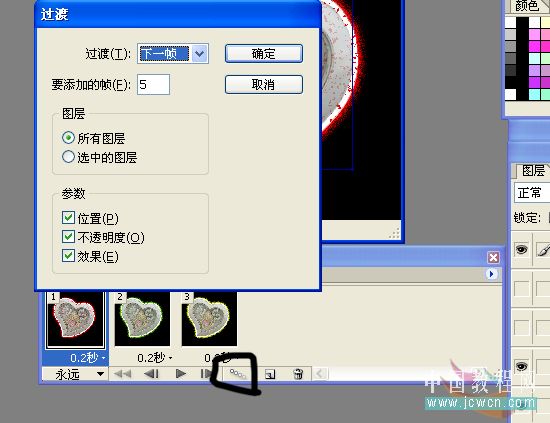Click the duplicate current frame icon

[x=270, y=374]
